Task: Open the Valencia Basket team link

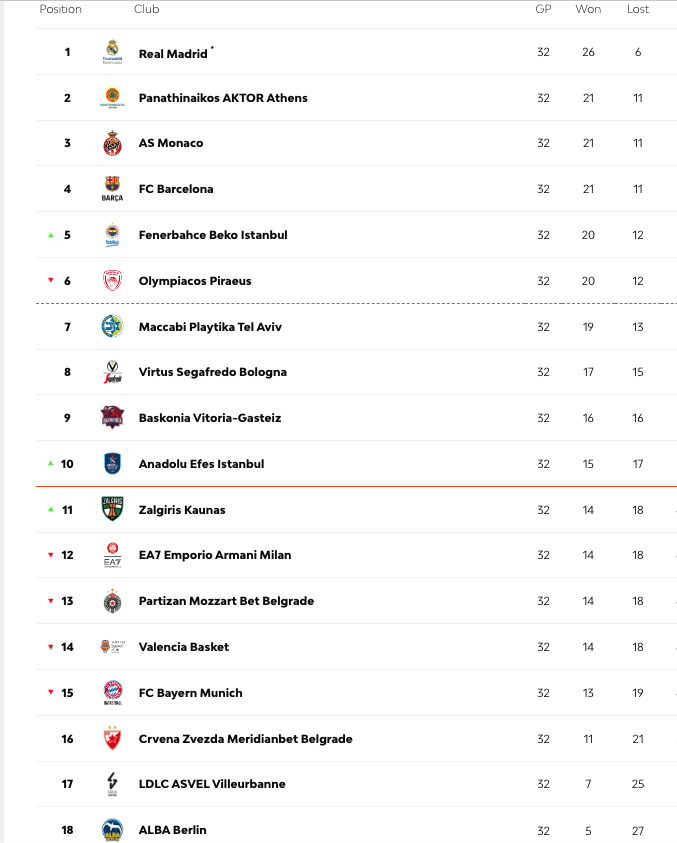Action: [184, 647]
